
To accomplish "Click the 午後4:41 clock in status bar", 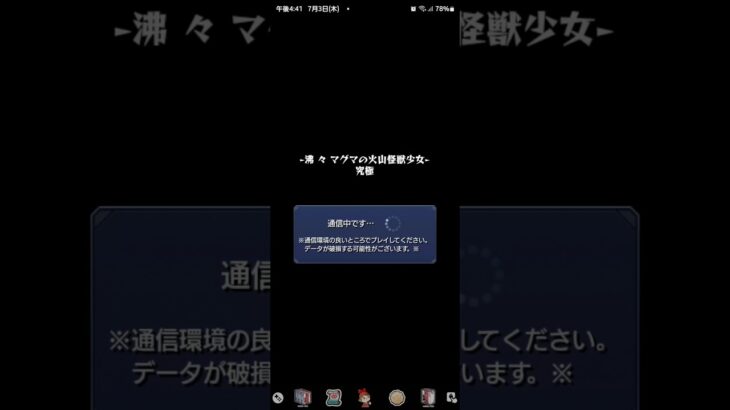I will pos(289,9).
